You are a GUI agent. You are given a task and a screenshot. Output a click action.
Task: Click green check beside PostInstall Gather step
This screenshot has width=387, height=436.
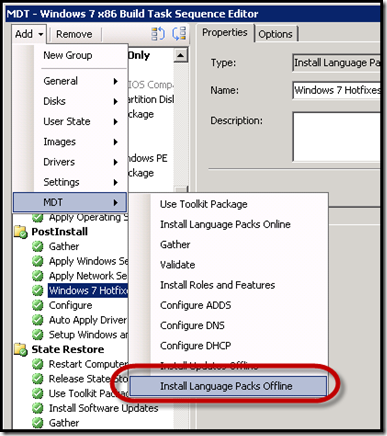point(38,246)
